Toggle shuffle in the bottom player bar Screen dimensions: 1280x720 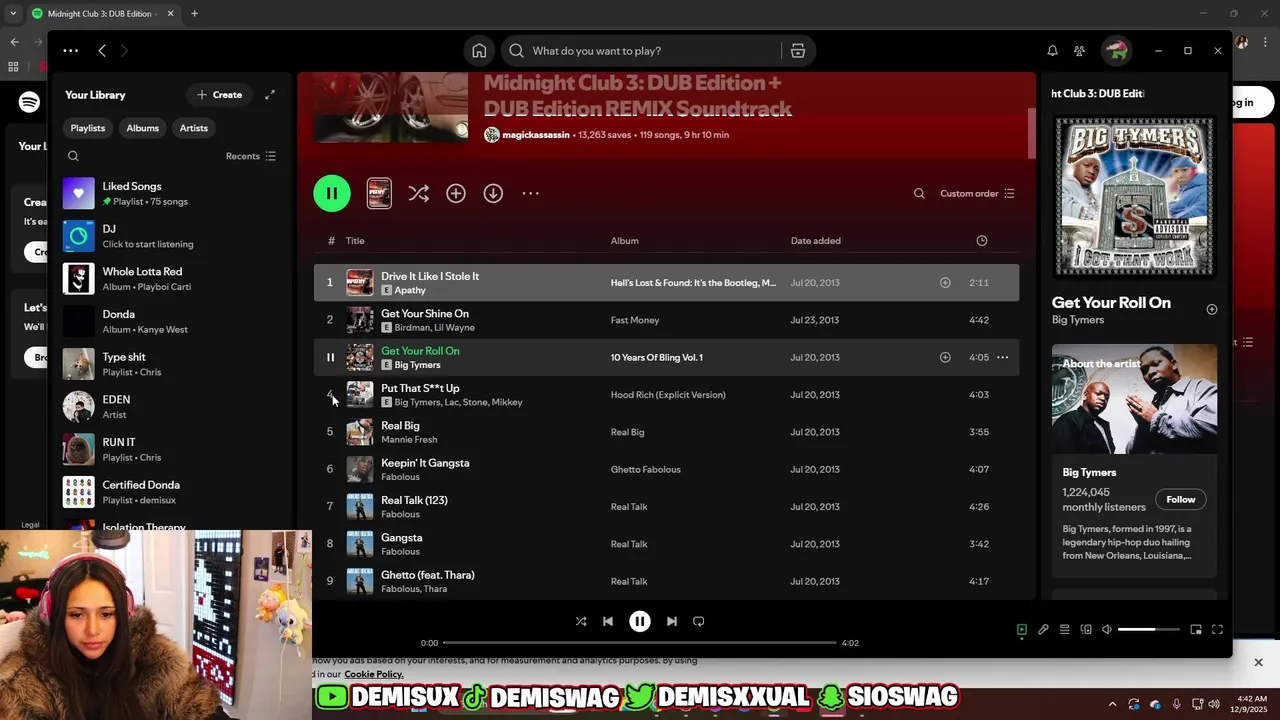(x=581, y=621)
